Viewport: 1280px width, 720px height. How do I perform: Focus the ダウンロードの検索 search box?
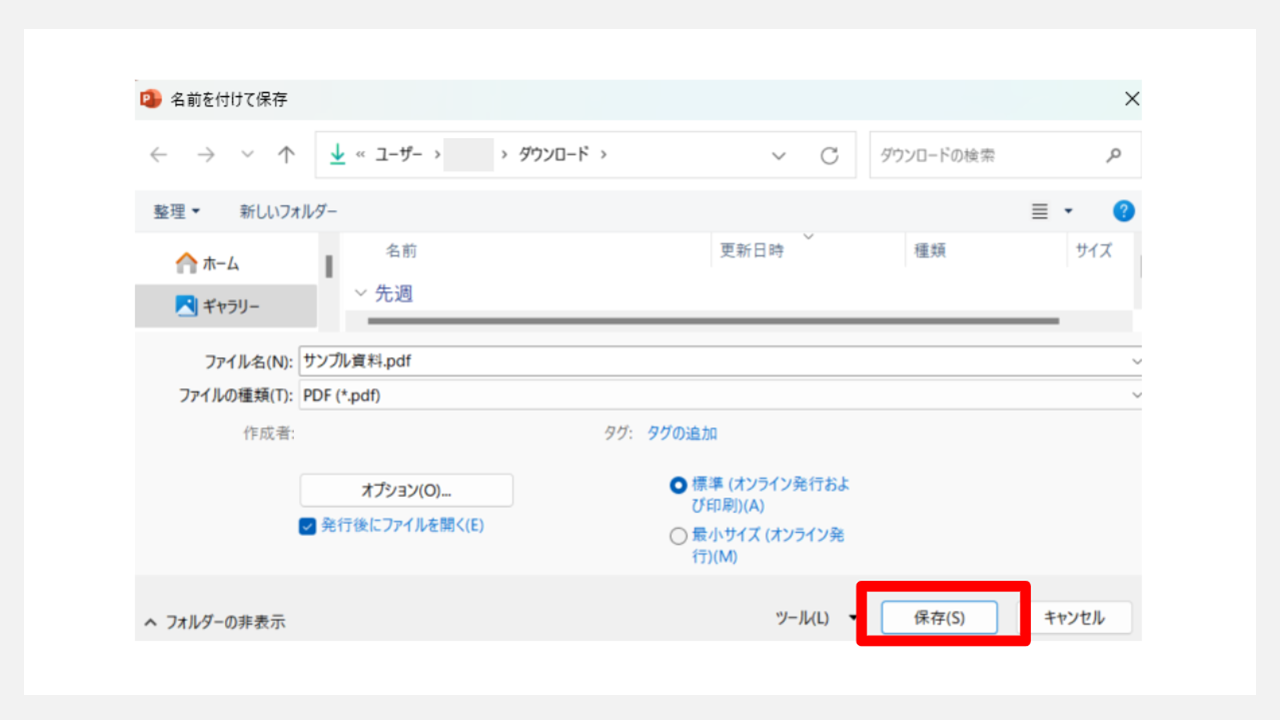[x=1005, y=155]
